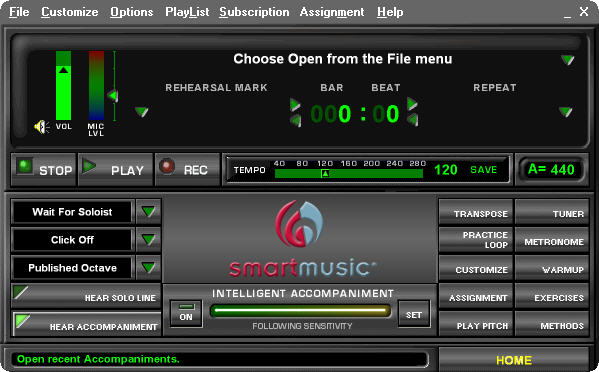Click the tempo value 120

(x=446, y=170)
